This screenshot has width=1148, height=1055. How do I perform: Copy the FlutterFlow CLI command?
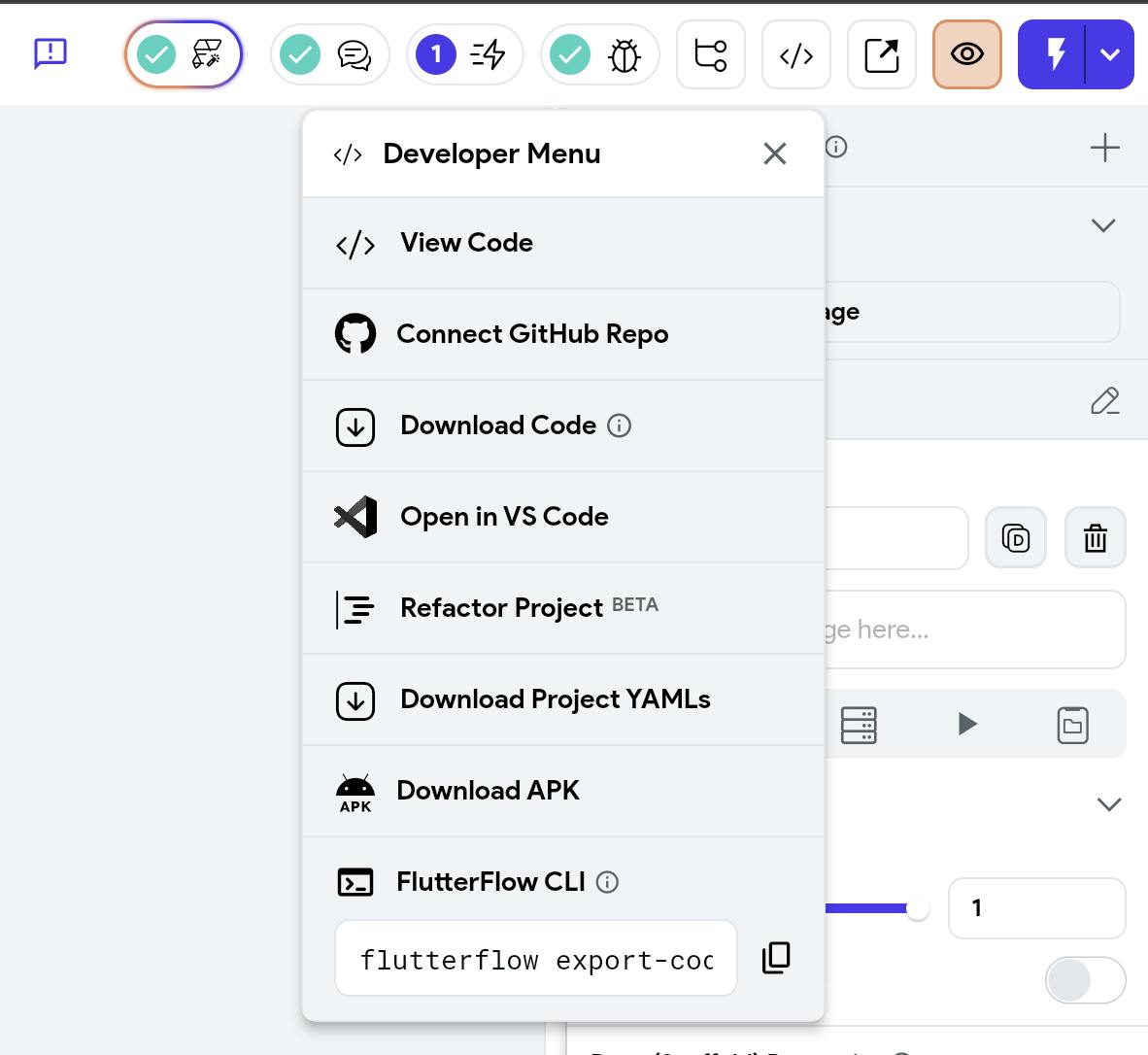coord(776,958)
